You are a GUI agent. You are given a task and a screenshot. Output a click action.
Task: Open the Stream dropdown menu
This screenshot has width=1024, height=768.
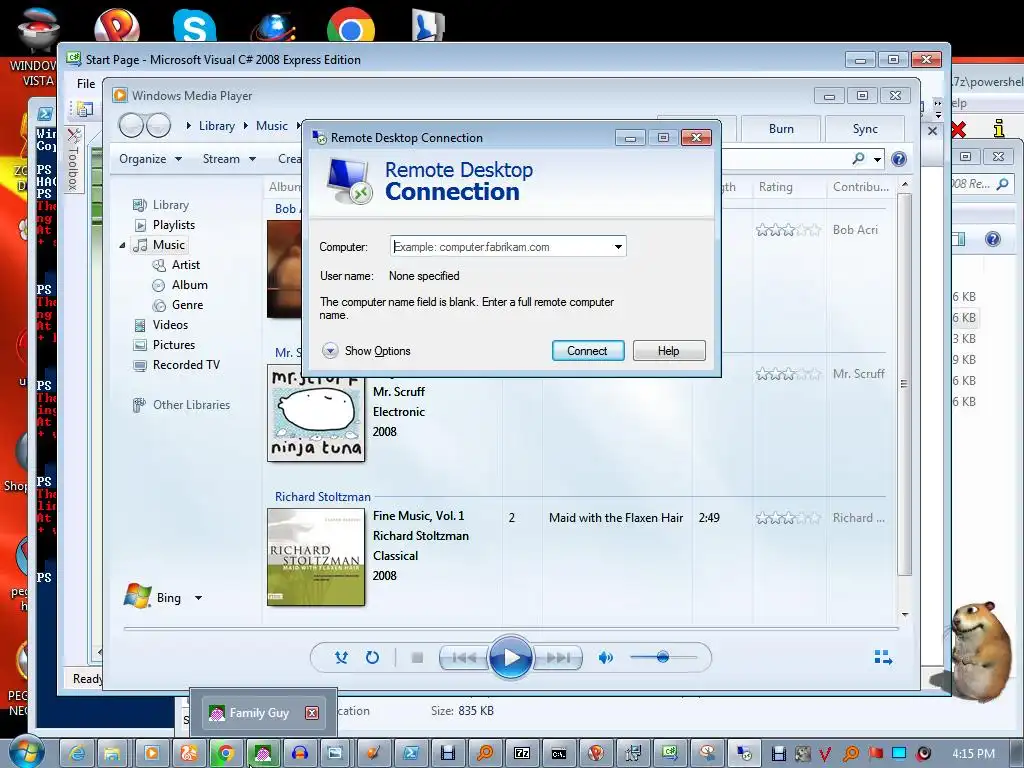(229, 159)
